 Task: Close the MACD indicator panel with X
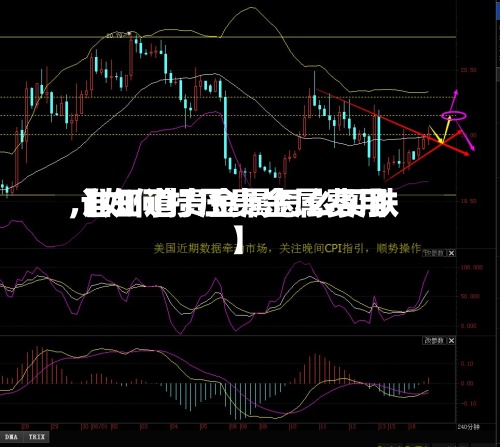[451, 341]
